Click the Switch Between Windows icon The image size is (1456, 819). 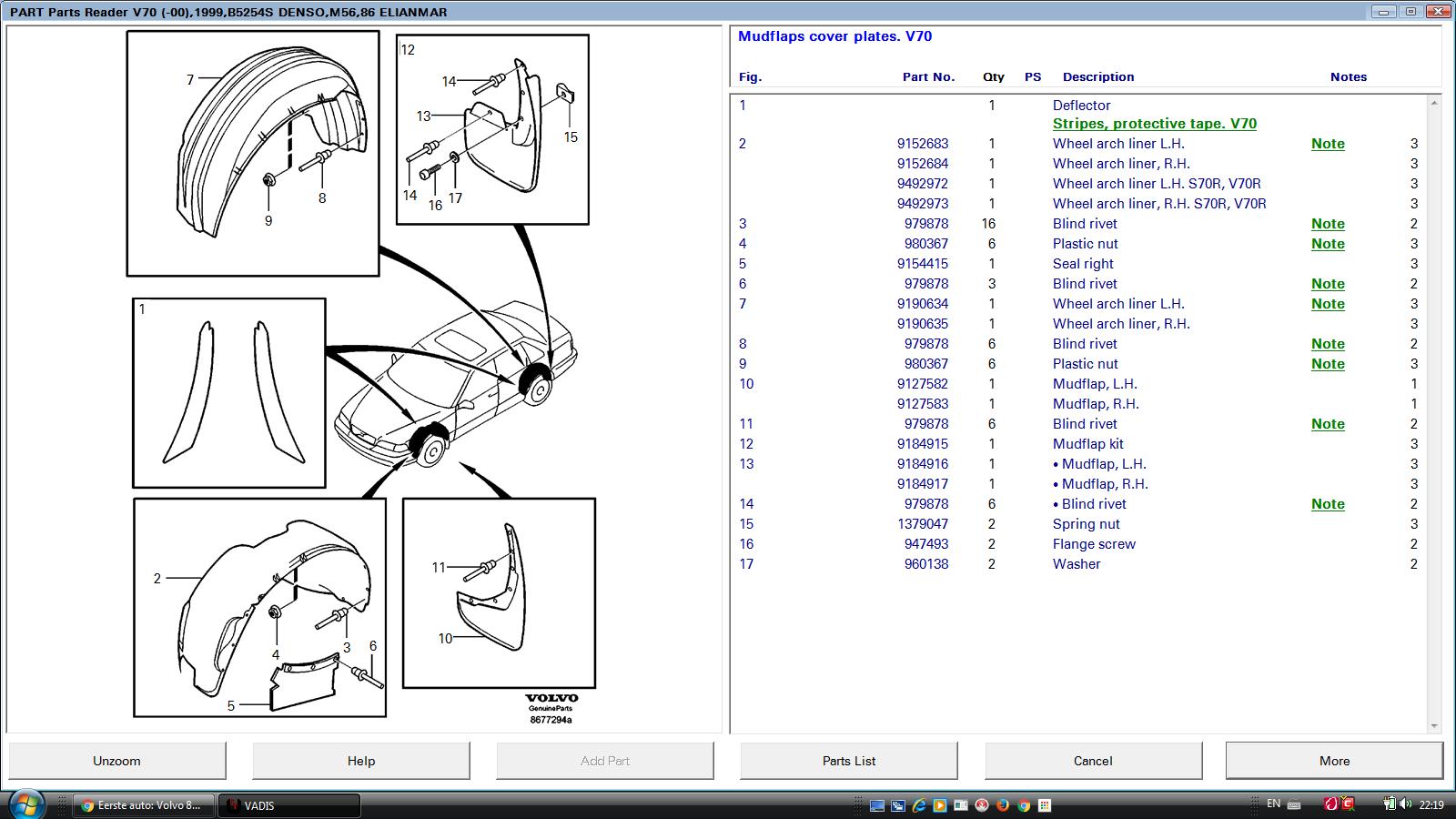pyautogui.click(x=898, y=805)
